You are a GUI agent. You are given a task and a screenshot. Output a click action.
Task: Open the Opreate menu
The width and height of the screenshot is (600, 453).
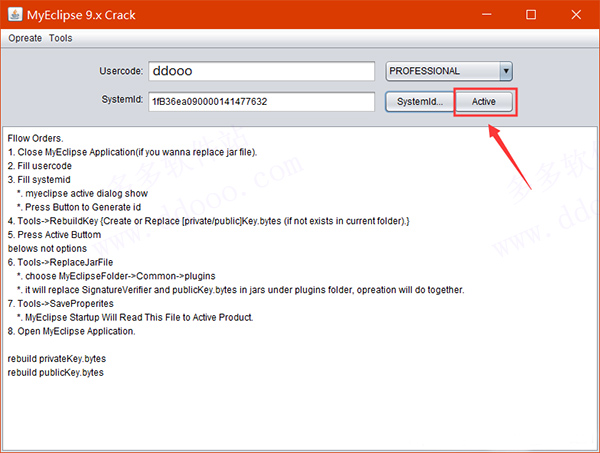(x=25, y=38)
